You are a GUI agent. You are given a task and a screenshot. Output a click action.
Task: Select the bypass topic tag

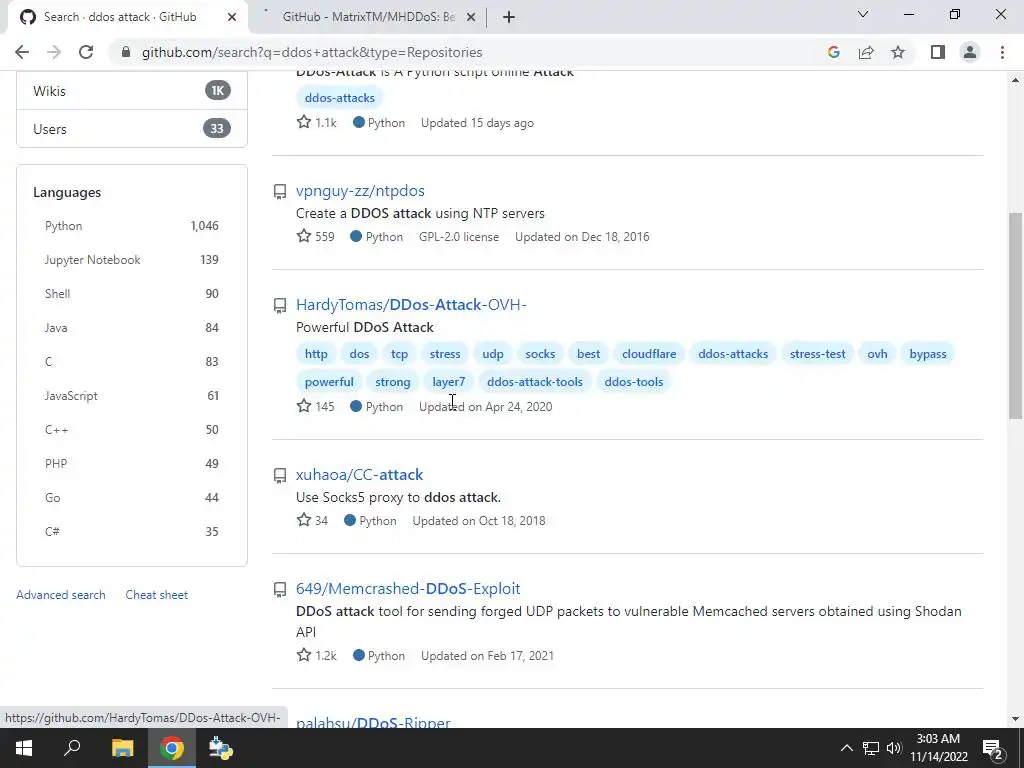pyautogui.click(x=927, y=354)
